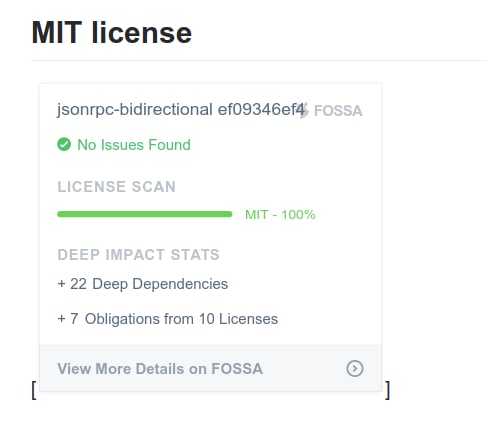
Task: Click the FOSSA brand text
Action: point(338,111)
